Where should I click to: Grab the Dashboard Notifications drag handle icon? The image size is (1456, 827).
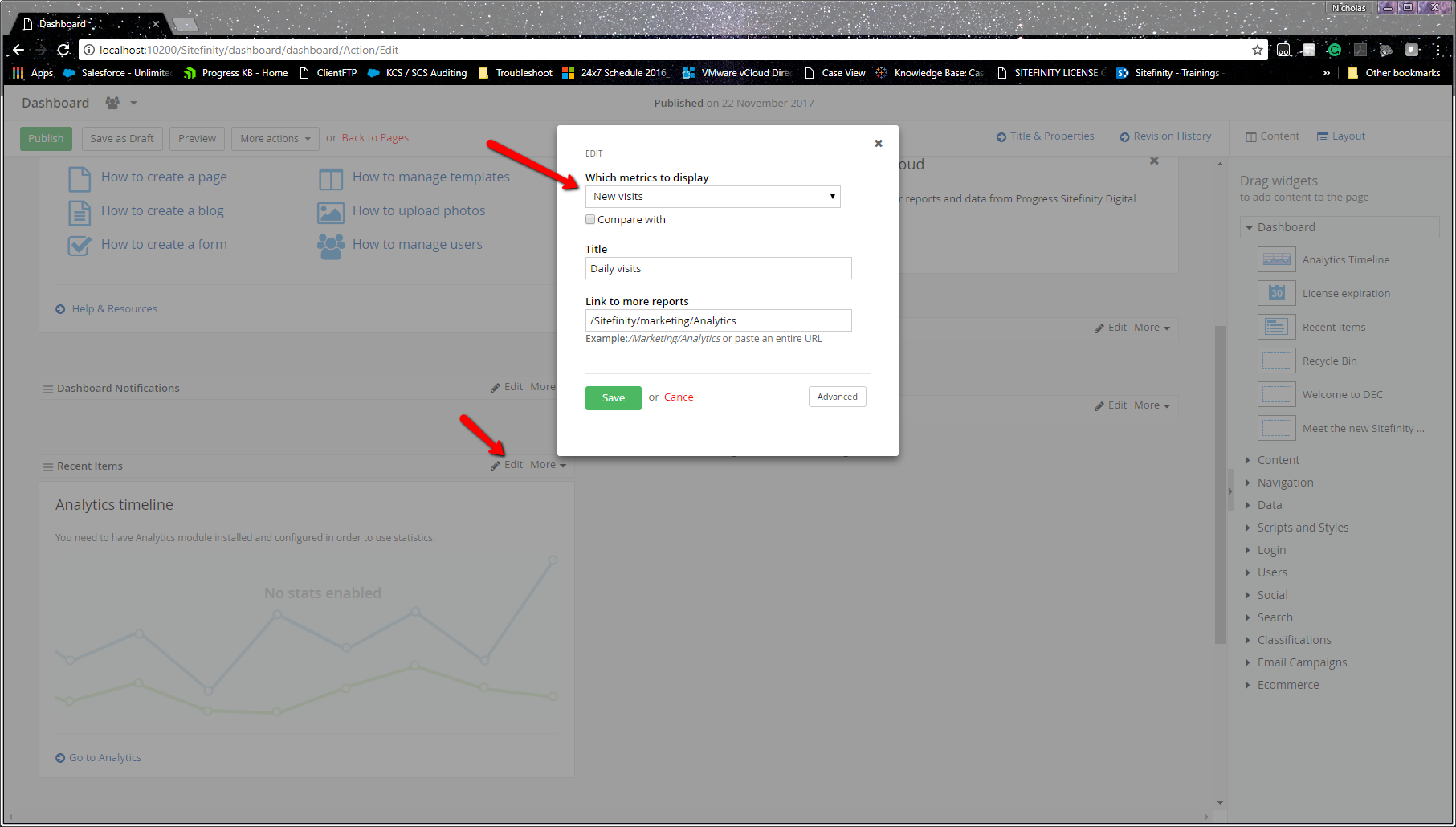coord(48,389)
